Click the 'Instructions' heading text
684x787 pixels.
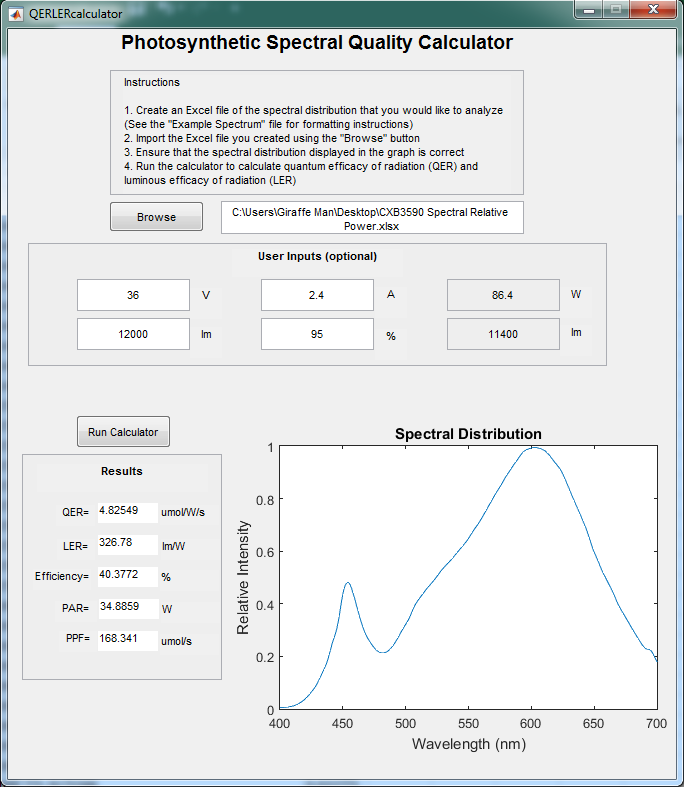[152, 82]
